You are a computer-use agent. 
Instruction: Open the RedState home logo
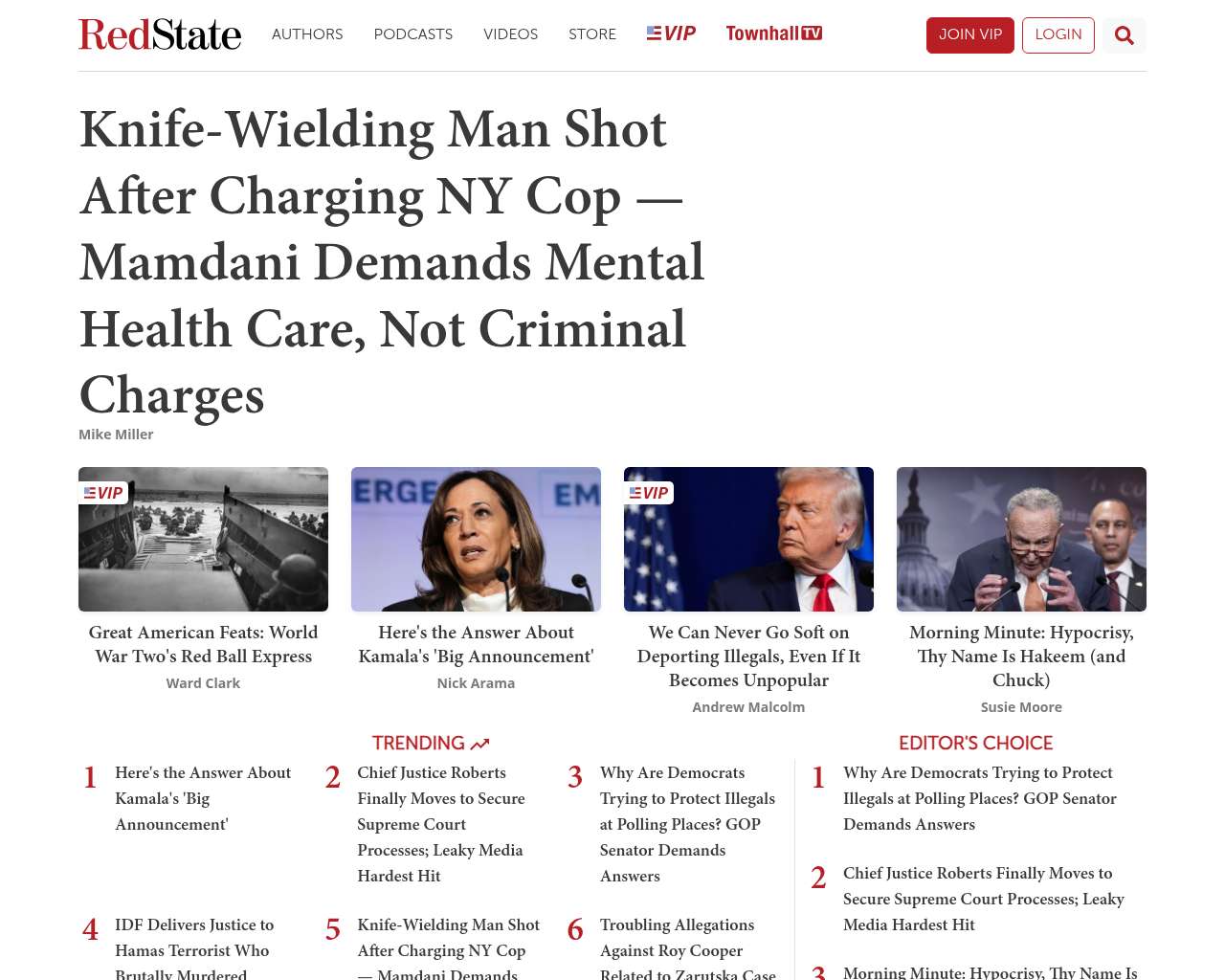(x=160, y=34)
